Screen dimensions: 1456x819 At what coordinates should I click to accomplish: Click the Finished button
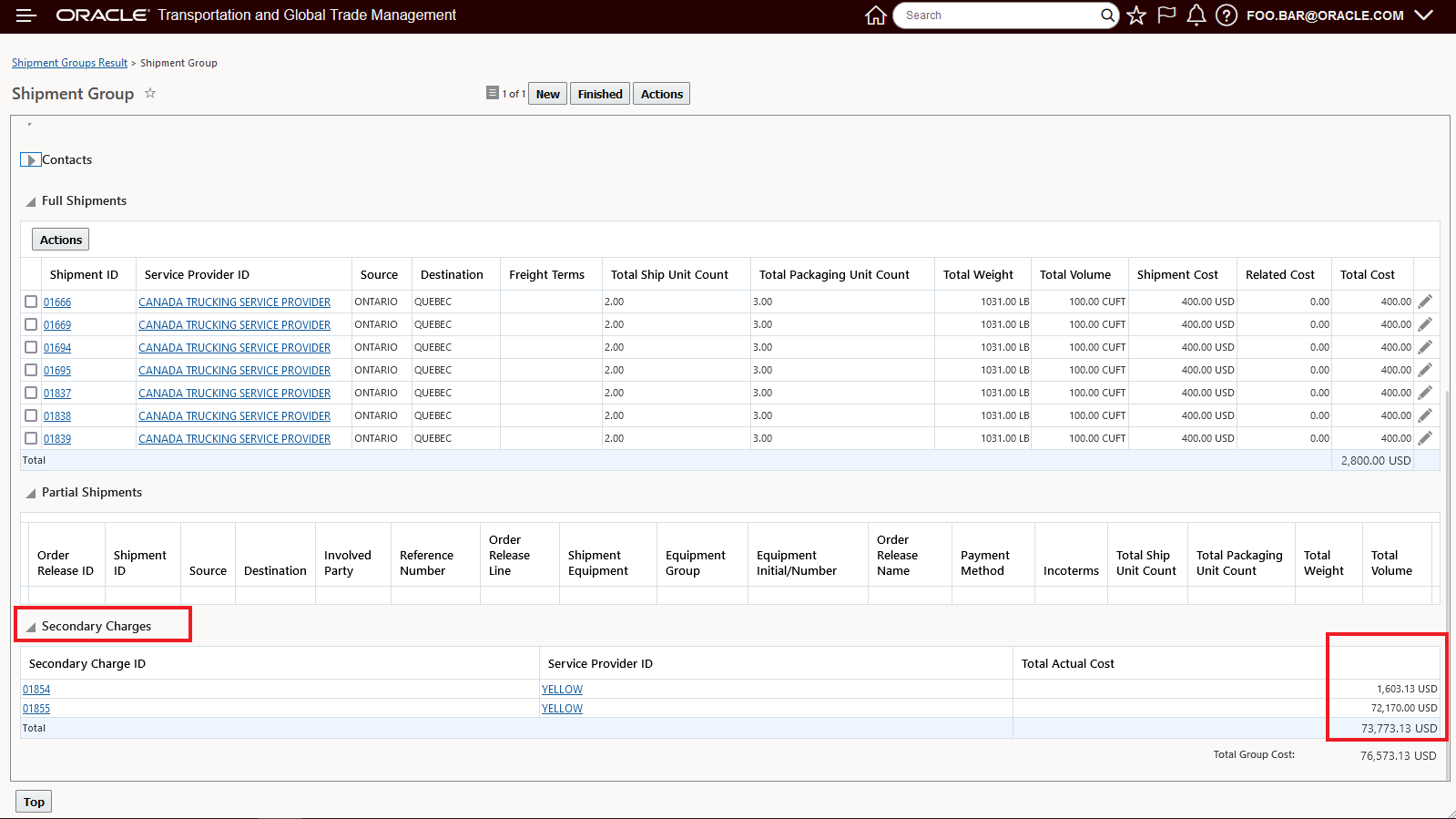point(600,94)
